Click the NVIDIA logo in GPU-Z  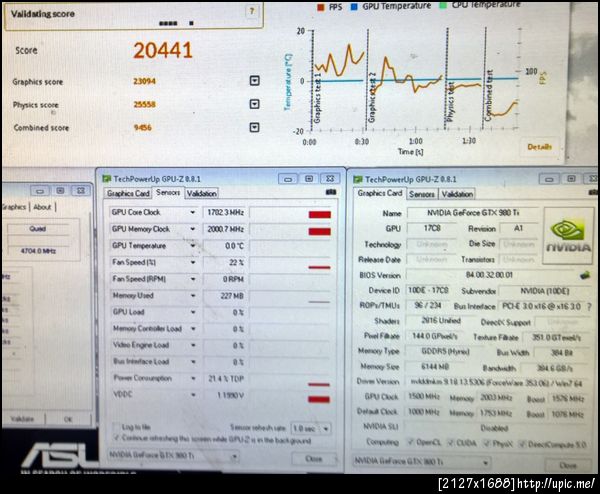(569, 235)
